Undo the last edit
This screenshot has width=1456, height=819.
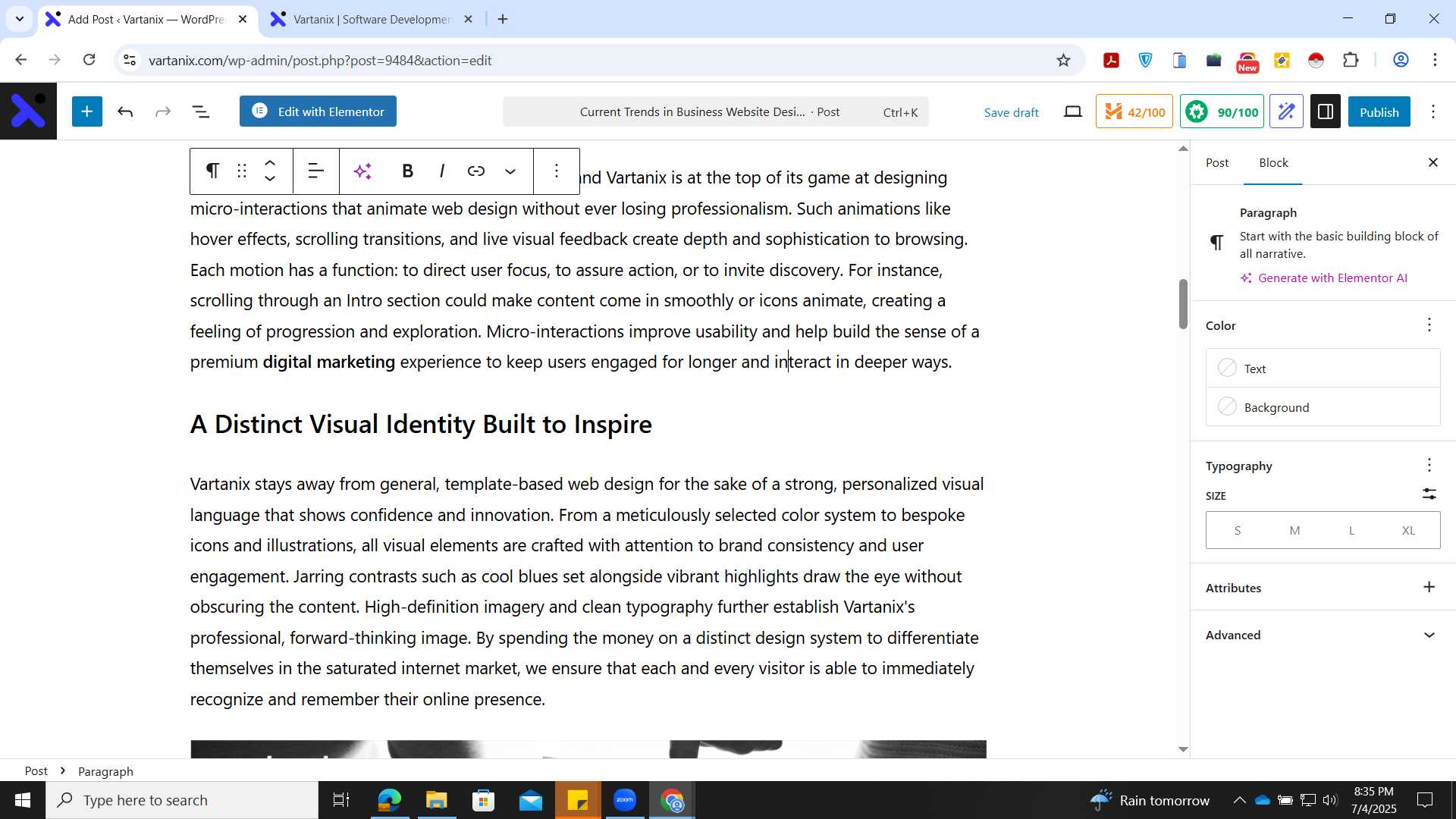coord(125,112)
